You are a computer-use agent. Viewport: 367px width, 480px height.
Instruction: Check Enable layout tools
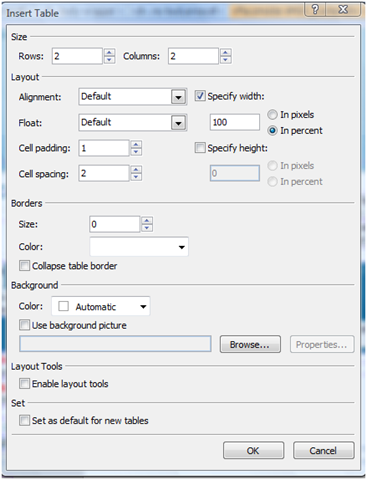24,384
